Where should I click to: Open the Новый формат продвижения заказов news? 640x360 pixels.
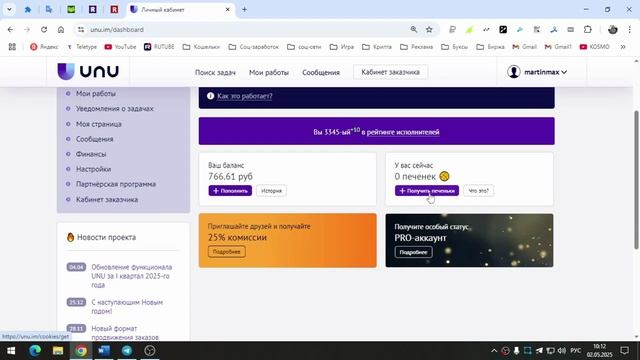125,333
